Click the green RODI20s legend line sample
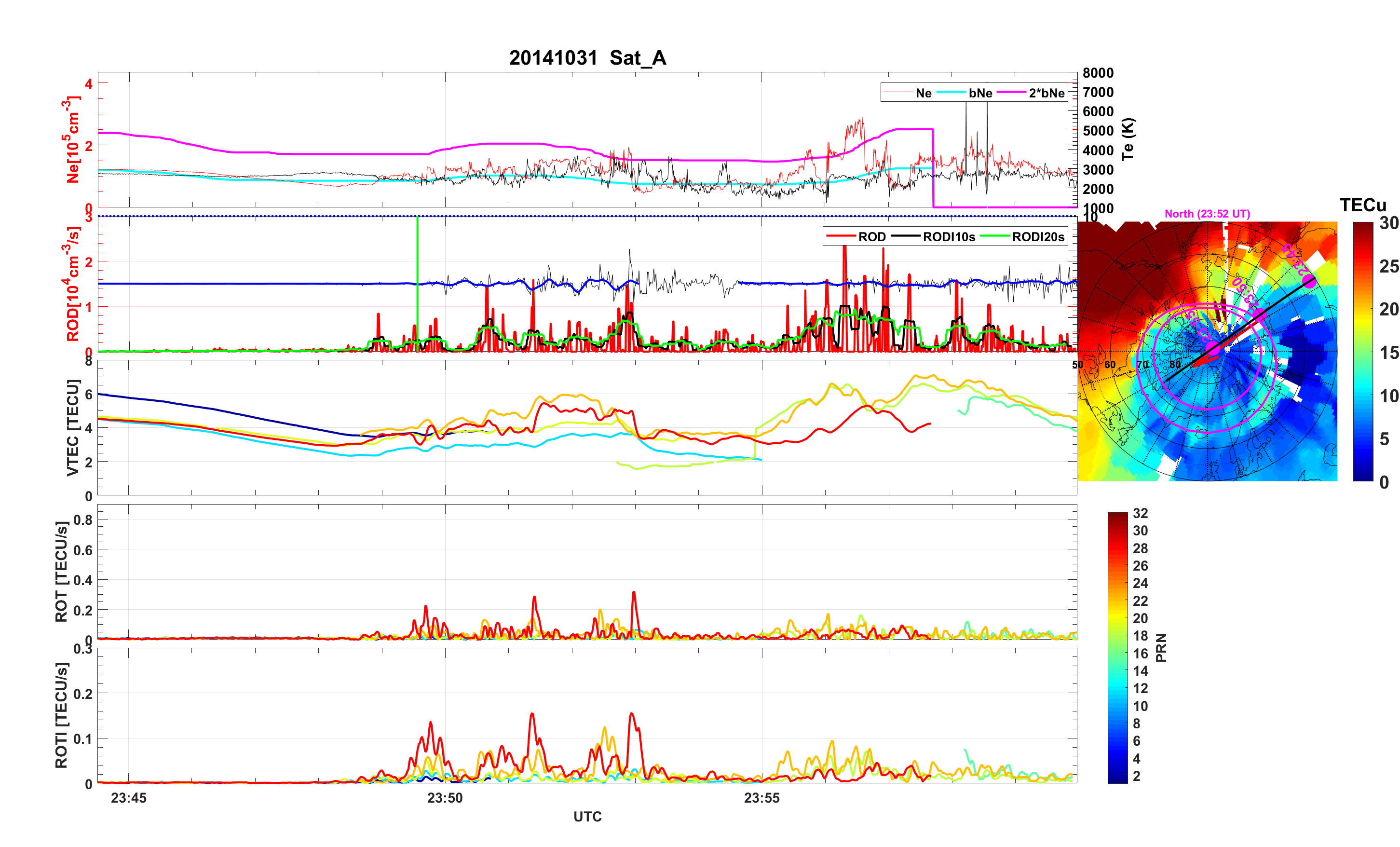 (x=995, y=236)
